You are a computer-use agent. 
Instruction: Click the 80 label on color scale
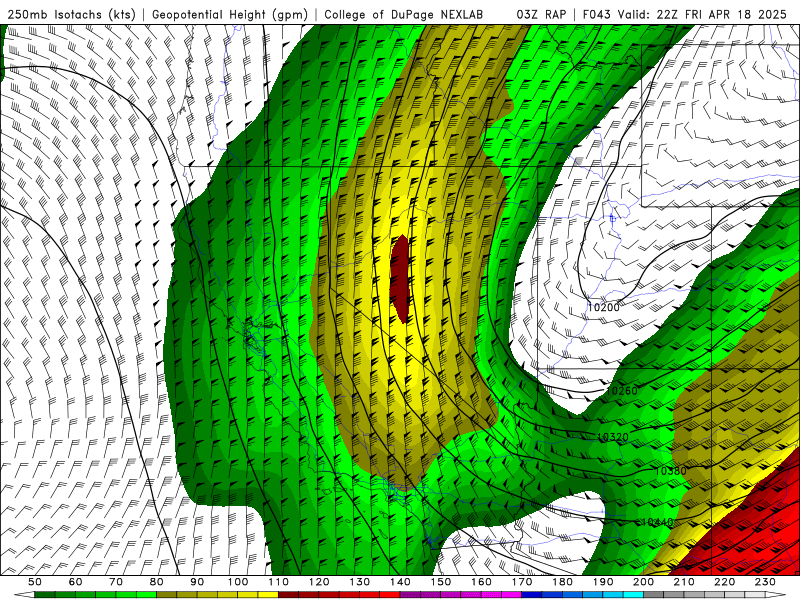point(157,582)
